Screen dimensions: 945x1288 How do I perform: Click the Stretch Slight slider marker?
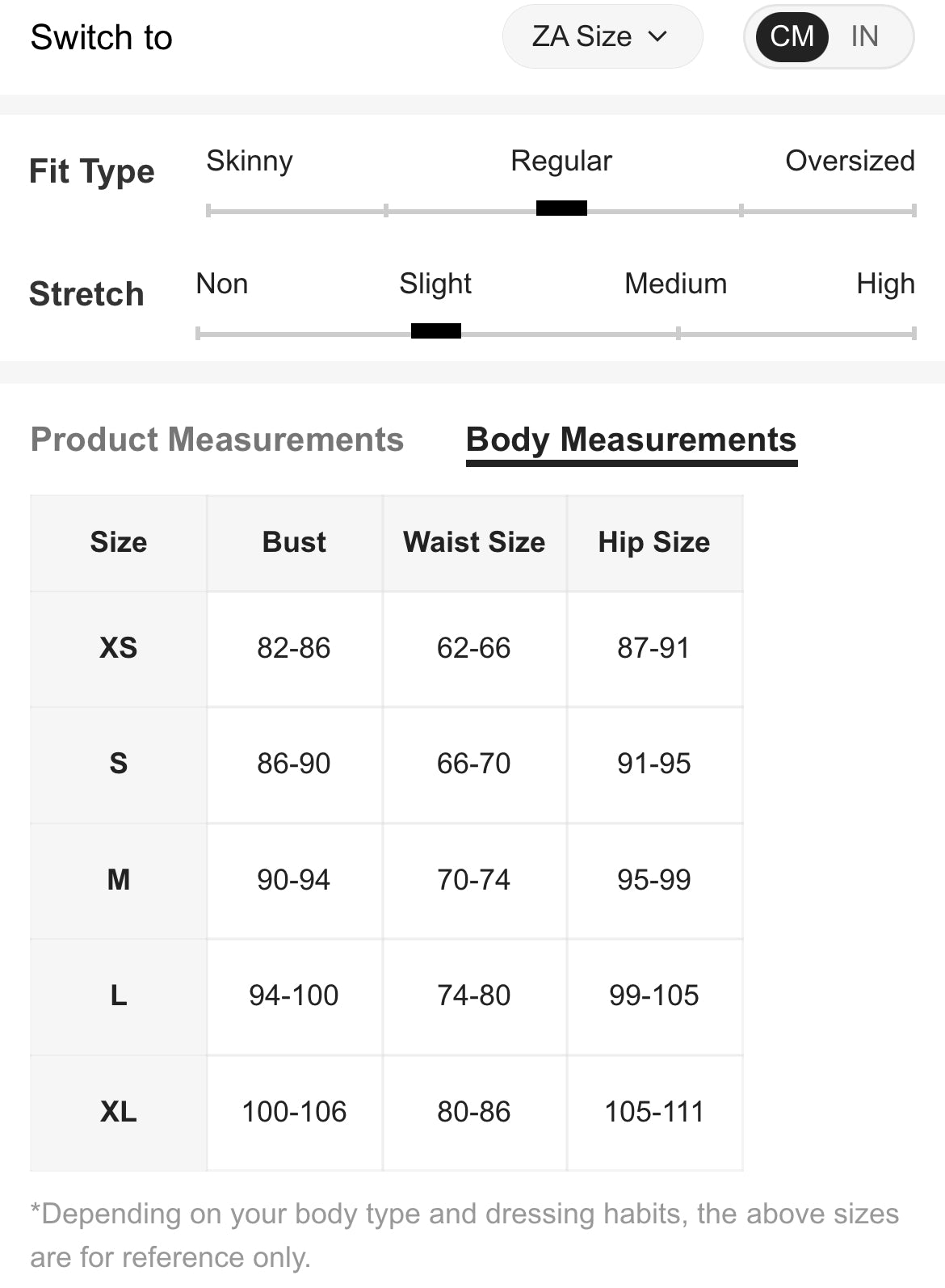tap(436, 330)
